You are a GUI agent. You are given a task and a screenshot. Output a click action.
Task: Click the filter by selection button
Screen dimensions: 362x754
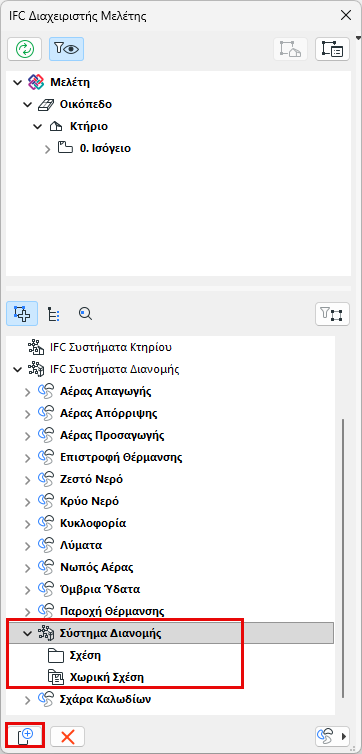click(332, 314)
